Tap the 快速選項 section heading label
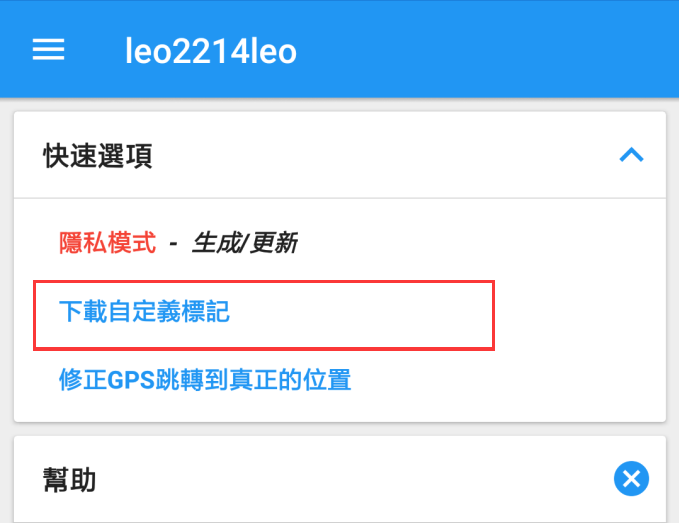The height and width of the screenshot is (523, 679). pyautogui.click(x=98, y=156)
